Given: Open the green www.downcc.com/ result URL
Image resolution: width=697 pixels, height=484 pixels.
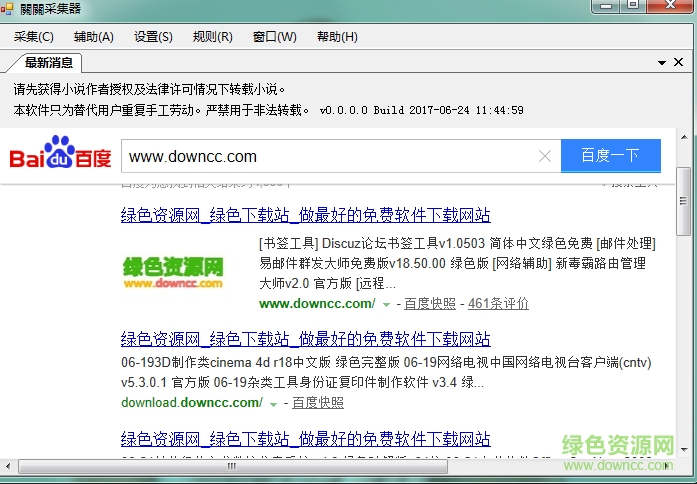Looking at the screenshot, I should 317,304.
